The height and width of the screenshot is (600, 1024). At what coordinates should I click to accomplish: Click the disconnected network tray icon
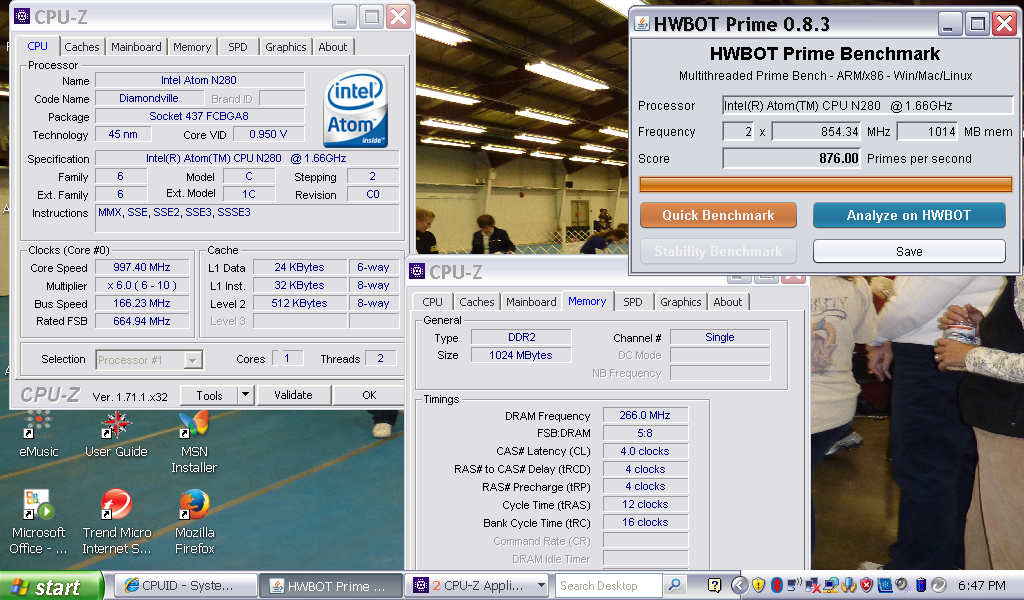(813, 585)
